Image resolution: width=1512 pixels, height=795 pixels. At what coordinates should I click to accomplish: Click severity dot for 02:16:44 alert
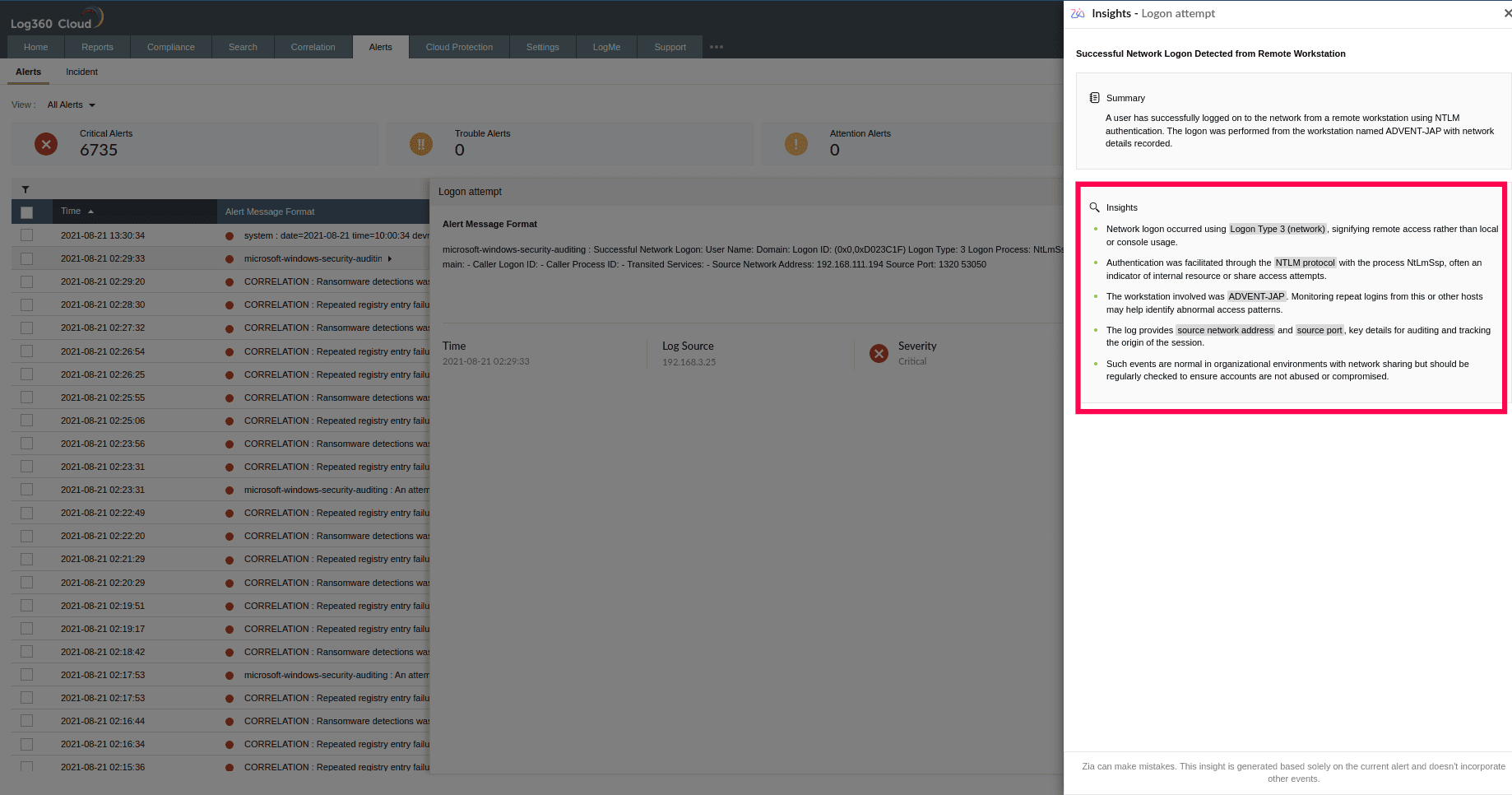click(230, 722)
